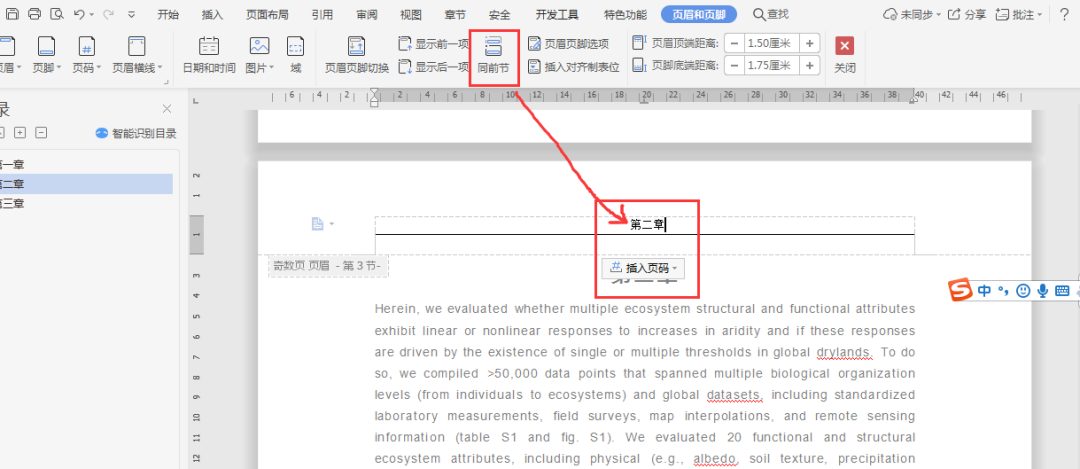Click the Save icon in quick toolbar
1080x469 pixels.
tap(12, 14)
